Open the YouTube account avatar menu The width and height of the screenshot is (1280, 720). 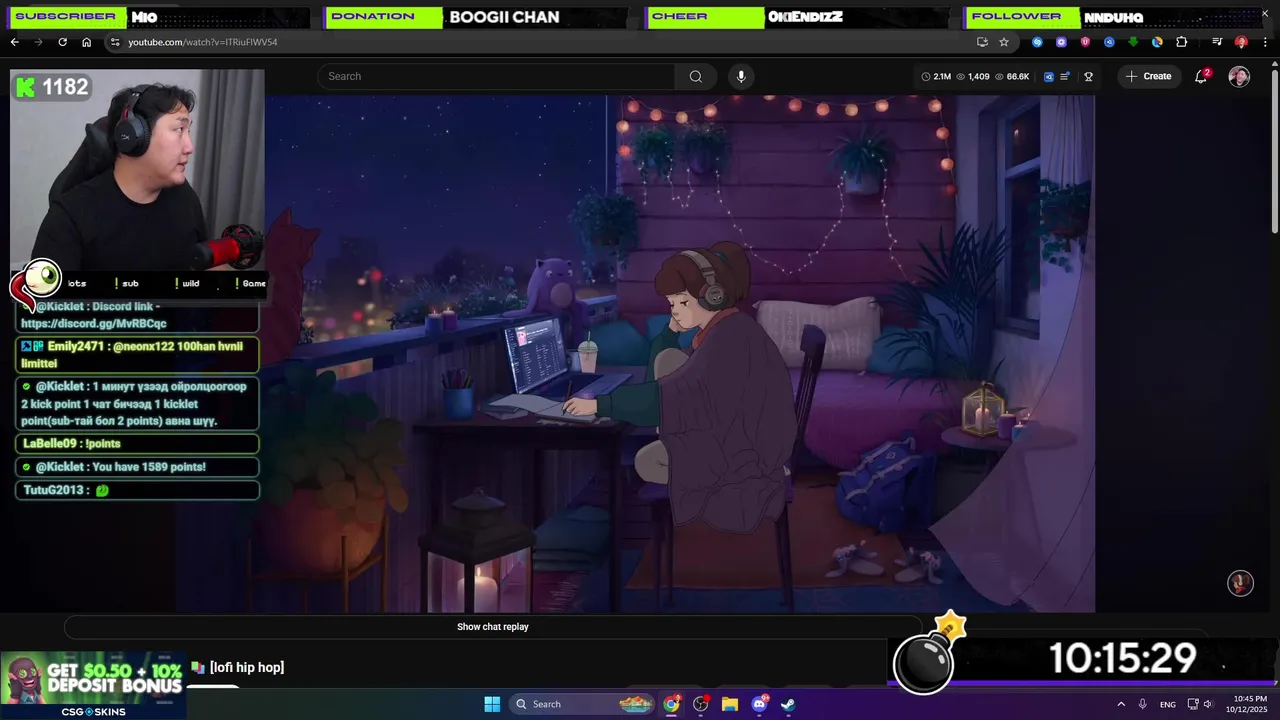tap(1239, 76)
